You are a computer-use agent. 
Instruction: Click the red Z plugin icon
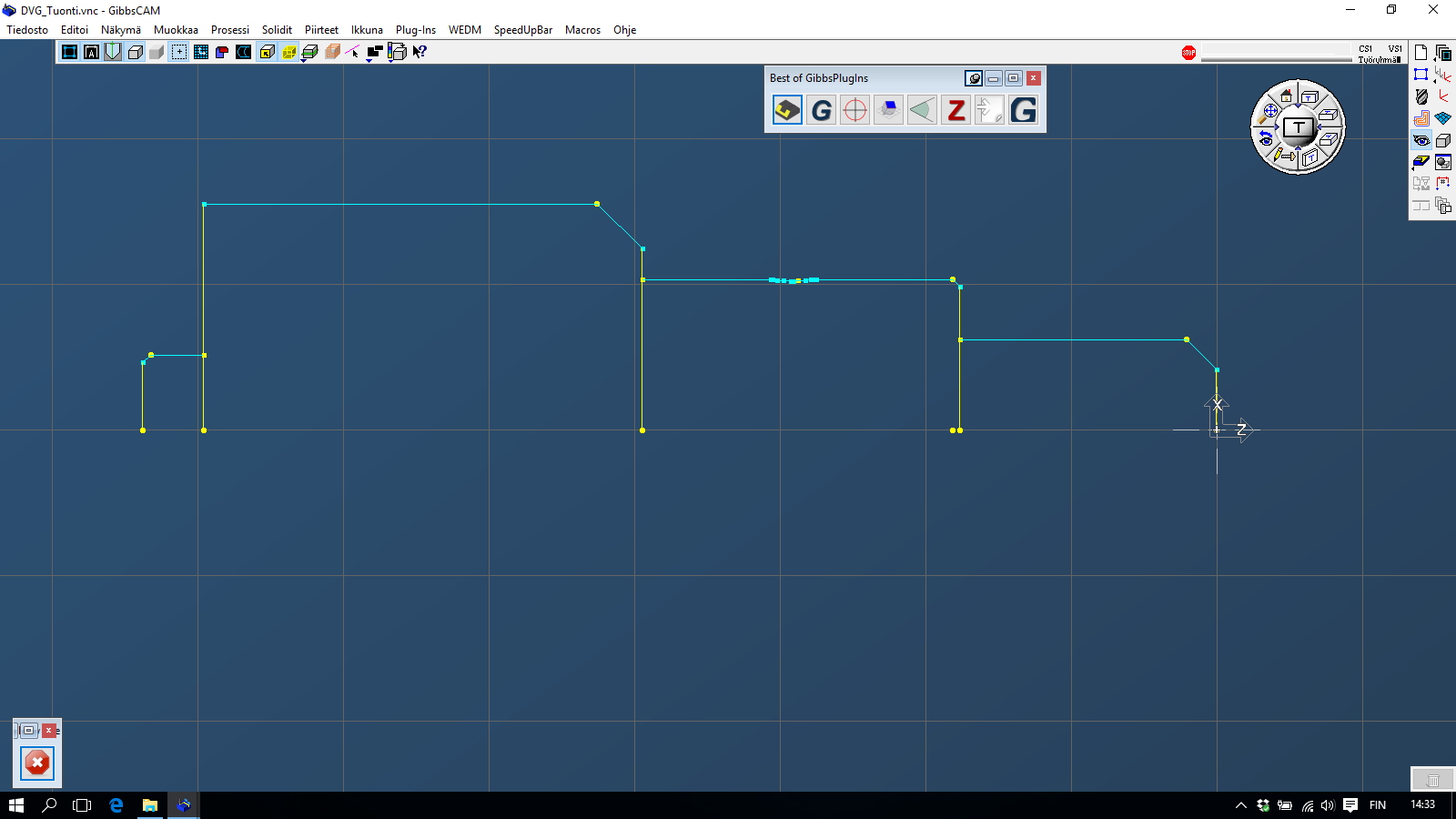pyautogui.click(x=955, y=110)
